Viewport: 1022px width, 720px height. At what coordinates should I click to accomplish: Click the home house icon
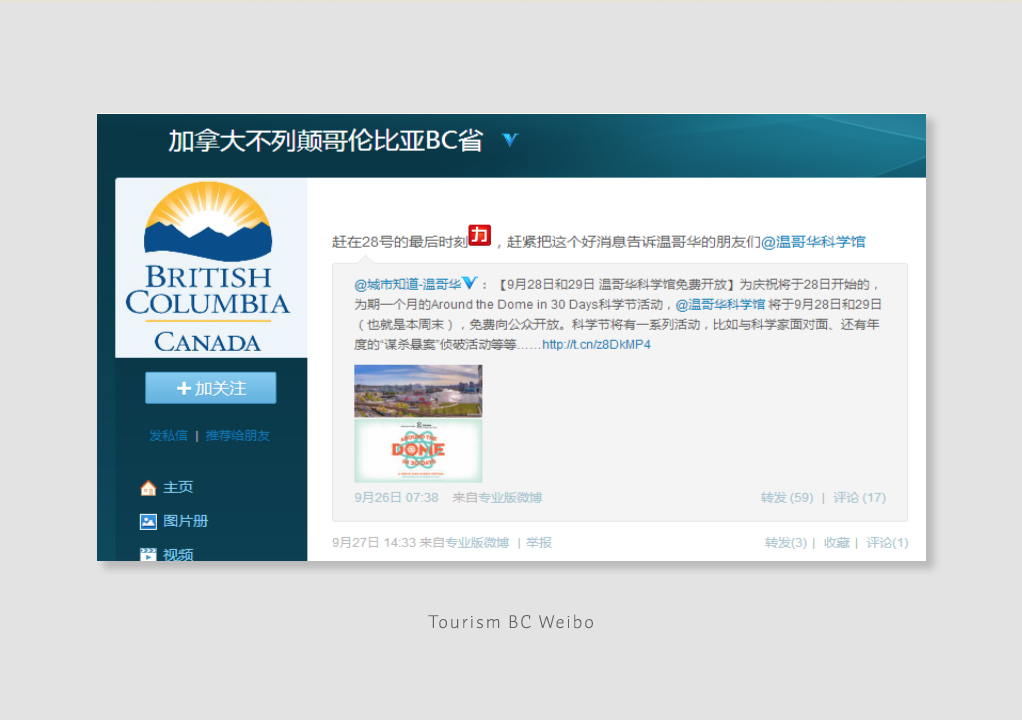[x=148, y=487]
